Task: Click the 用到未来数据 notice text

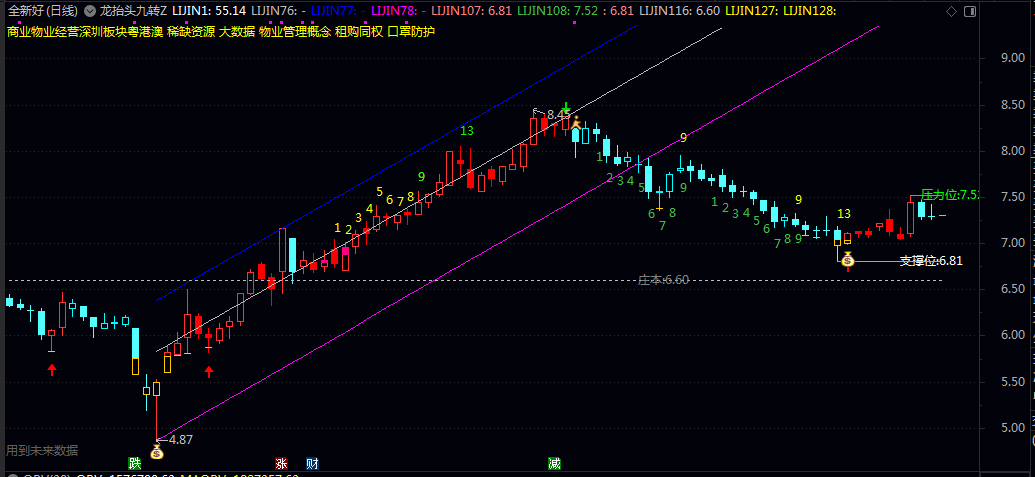Action: coord(42,451)
